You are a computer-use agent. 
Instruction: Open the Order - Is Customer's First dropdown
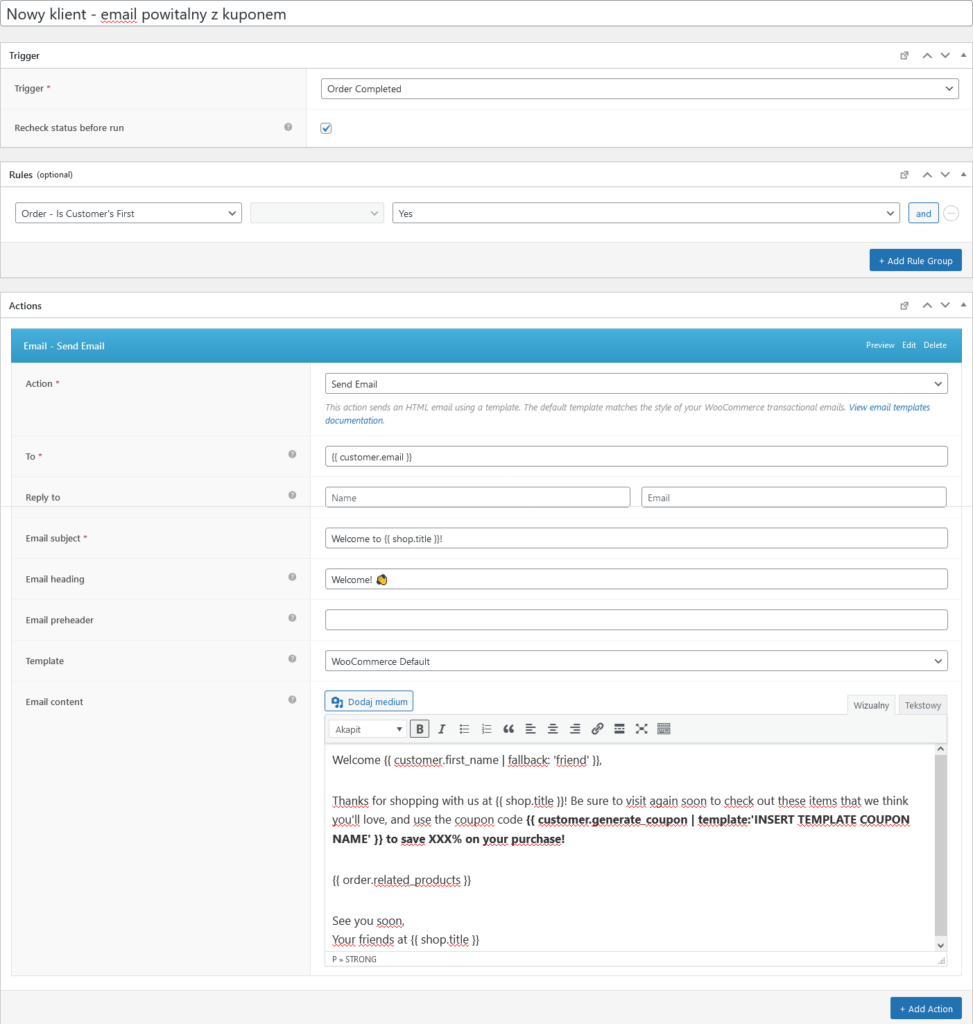point(128,214)
